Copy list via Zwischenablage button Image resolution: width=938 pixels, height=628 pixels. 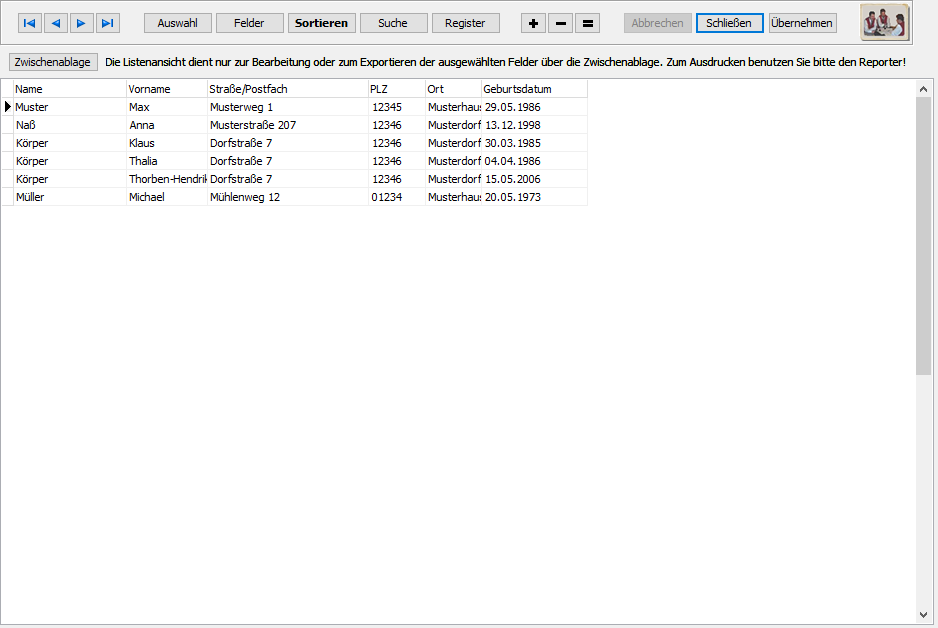click(x=53, y=62)
